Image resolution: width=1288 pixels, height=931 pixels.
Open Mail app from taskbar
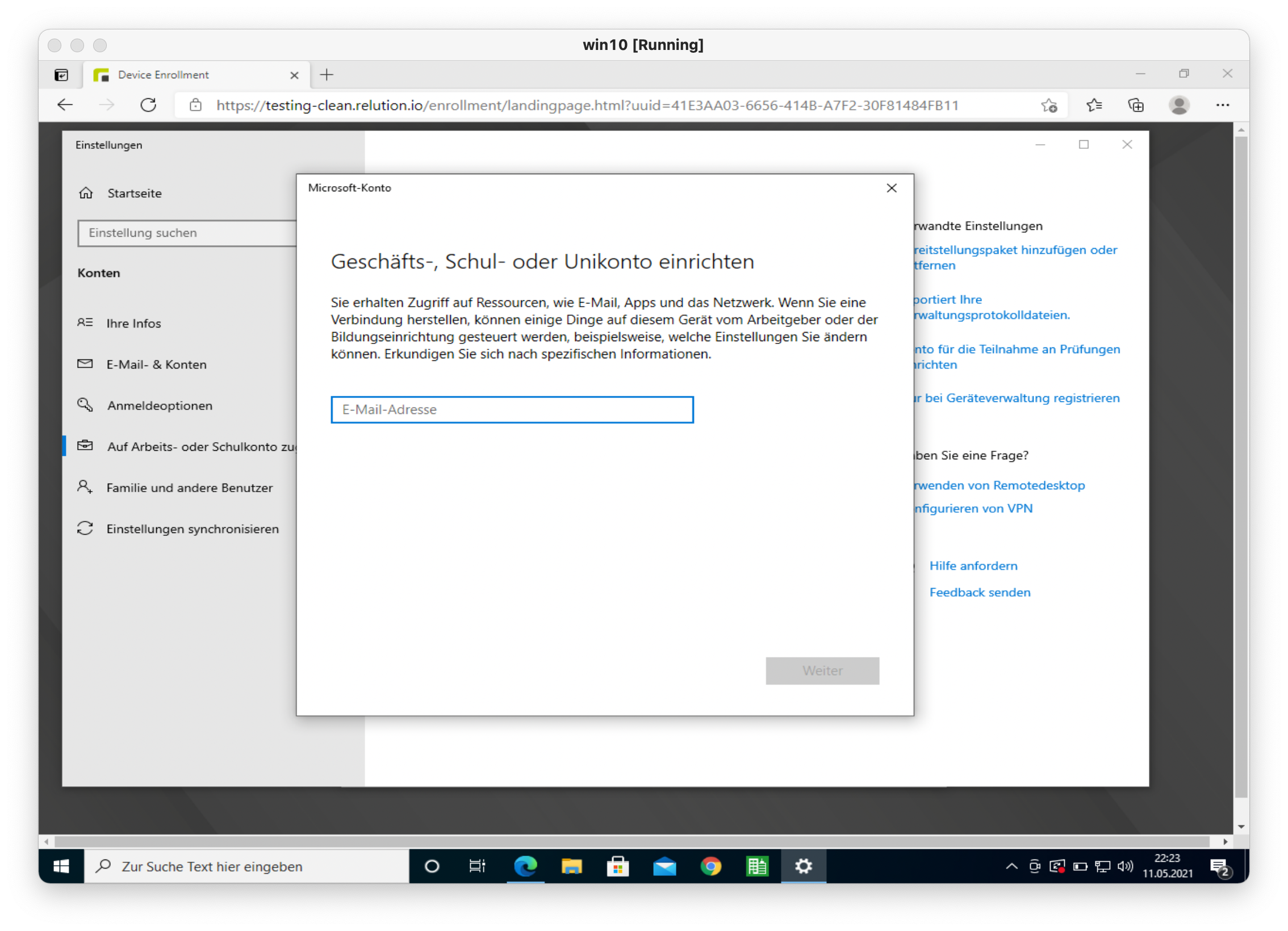(x=664, y=866)
